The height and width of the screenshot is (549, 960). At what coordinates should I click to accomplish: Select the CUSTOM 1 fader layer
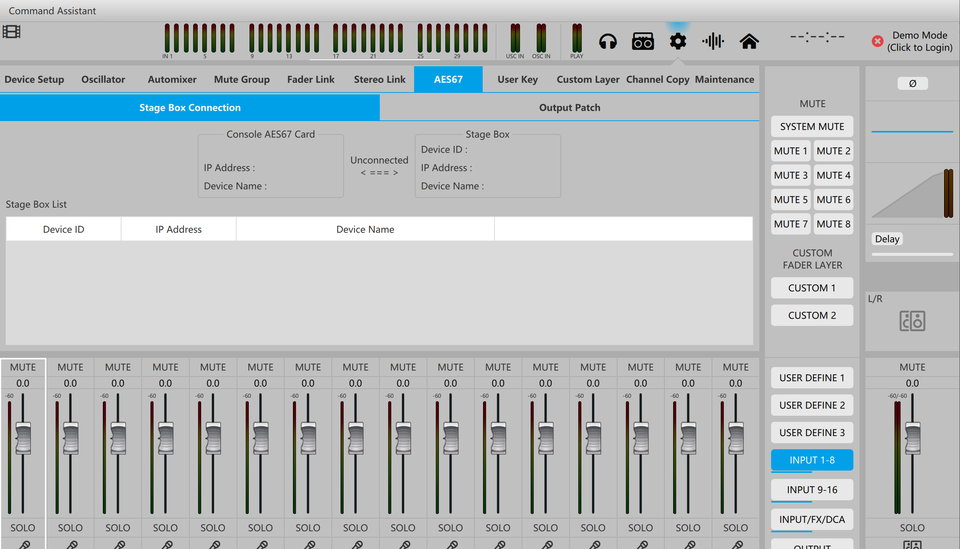coord(812,288)
